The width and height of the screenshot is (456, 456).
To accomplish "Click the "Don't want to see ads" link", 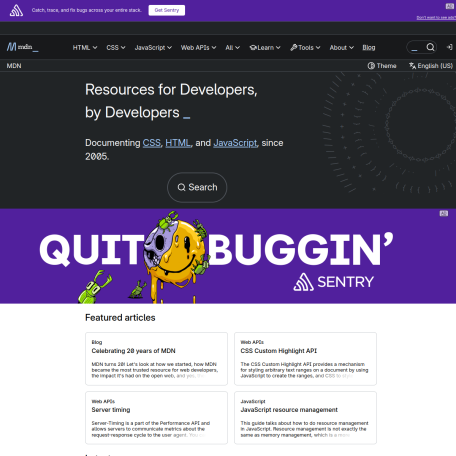I will (436, 17).
